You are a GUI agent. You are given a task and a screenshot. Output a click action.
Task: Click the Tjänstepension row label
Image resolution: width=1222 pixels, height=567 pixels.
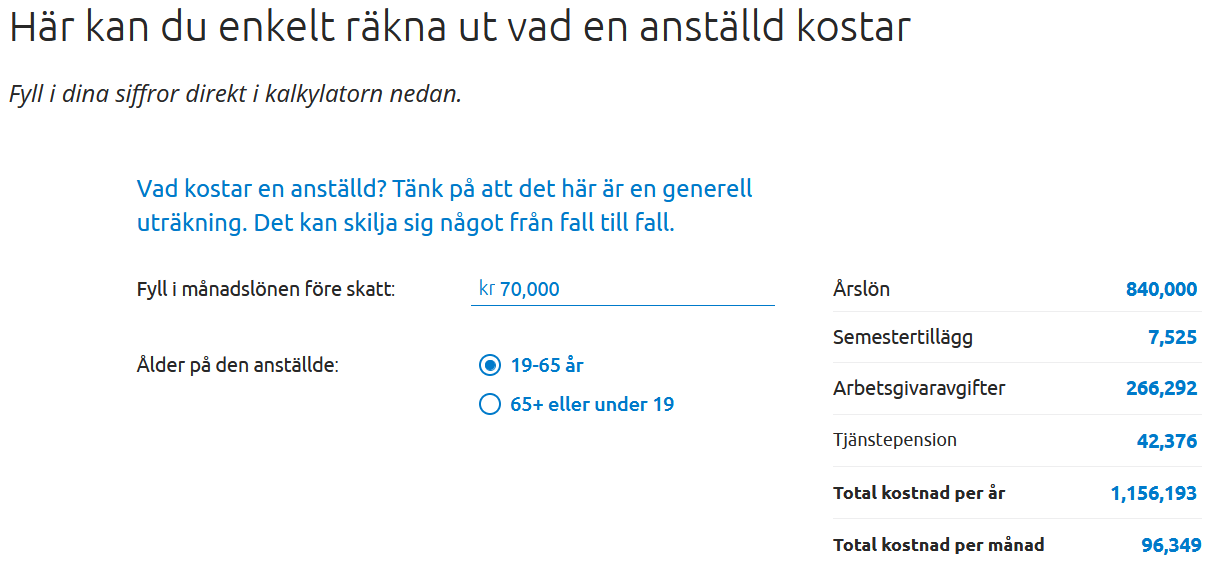894,440
